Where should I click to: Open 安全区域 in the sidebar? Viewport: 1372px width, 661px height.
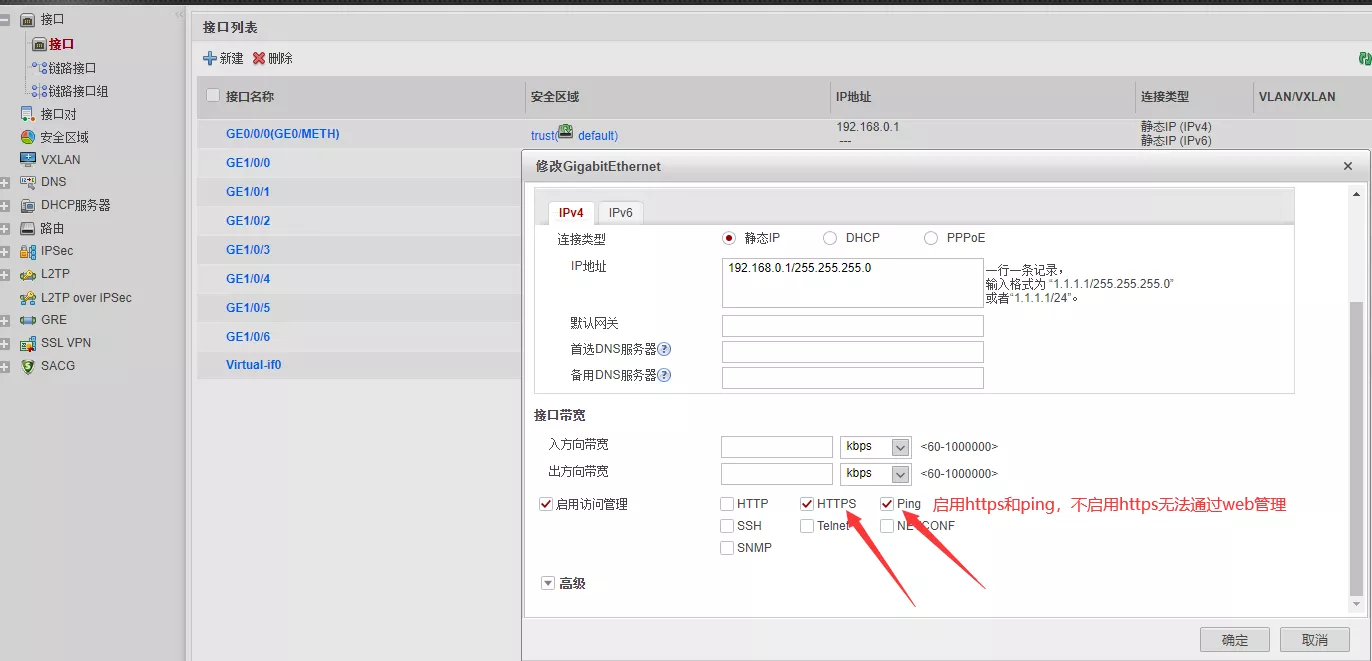tap(64, 137)
